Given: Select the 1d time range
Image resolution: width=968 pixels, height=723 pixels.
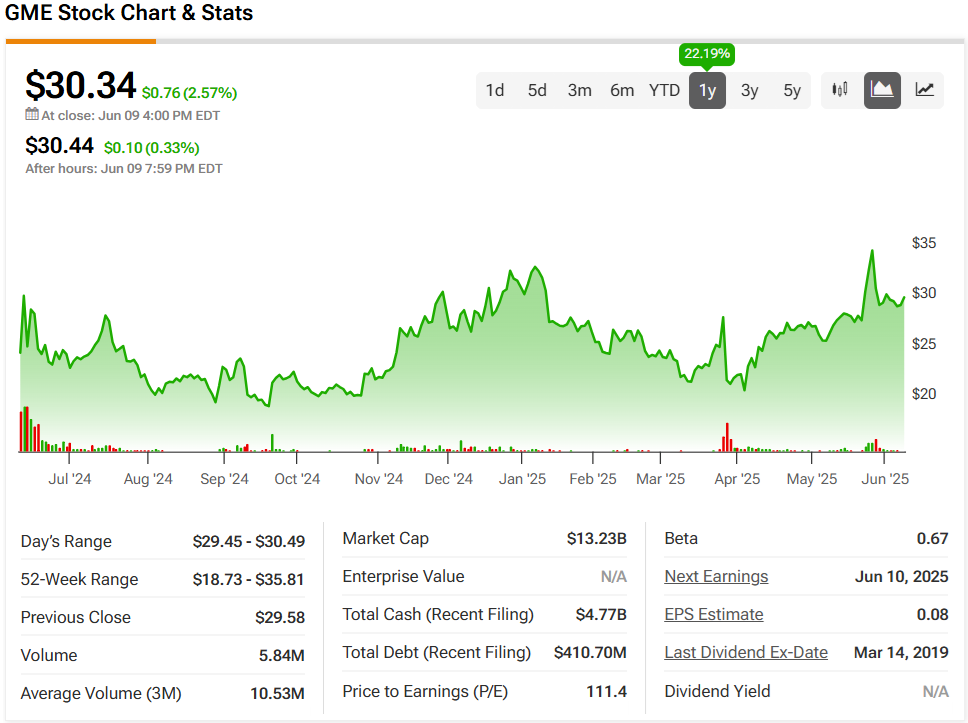Looking at the screenshot, I should (495, 90).
